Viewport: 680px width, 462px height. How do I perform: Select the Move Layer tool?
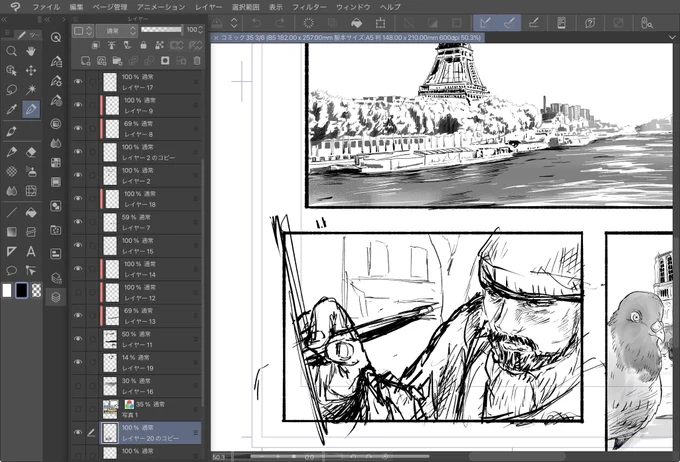coord(31,70)
